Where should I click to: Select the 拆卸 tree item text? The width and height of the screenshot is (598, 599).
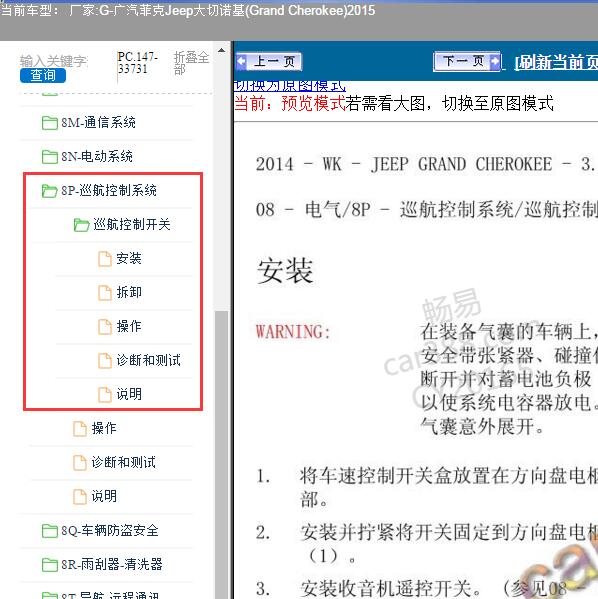point(129,292)
